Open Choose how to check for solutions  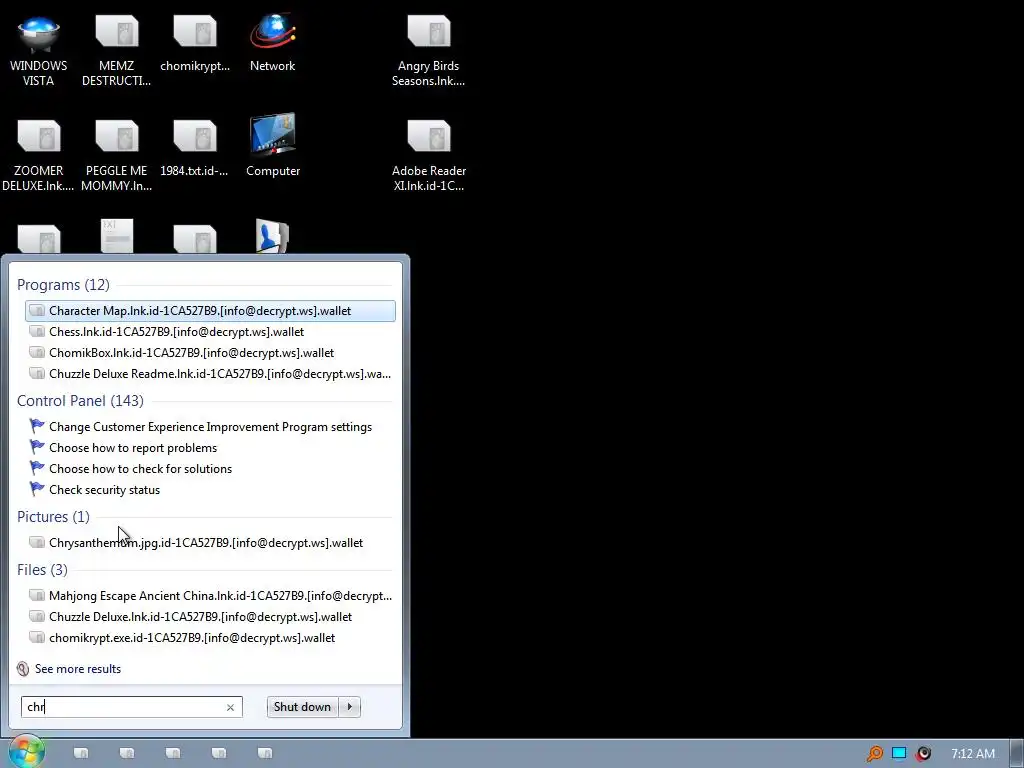(210, 468)
